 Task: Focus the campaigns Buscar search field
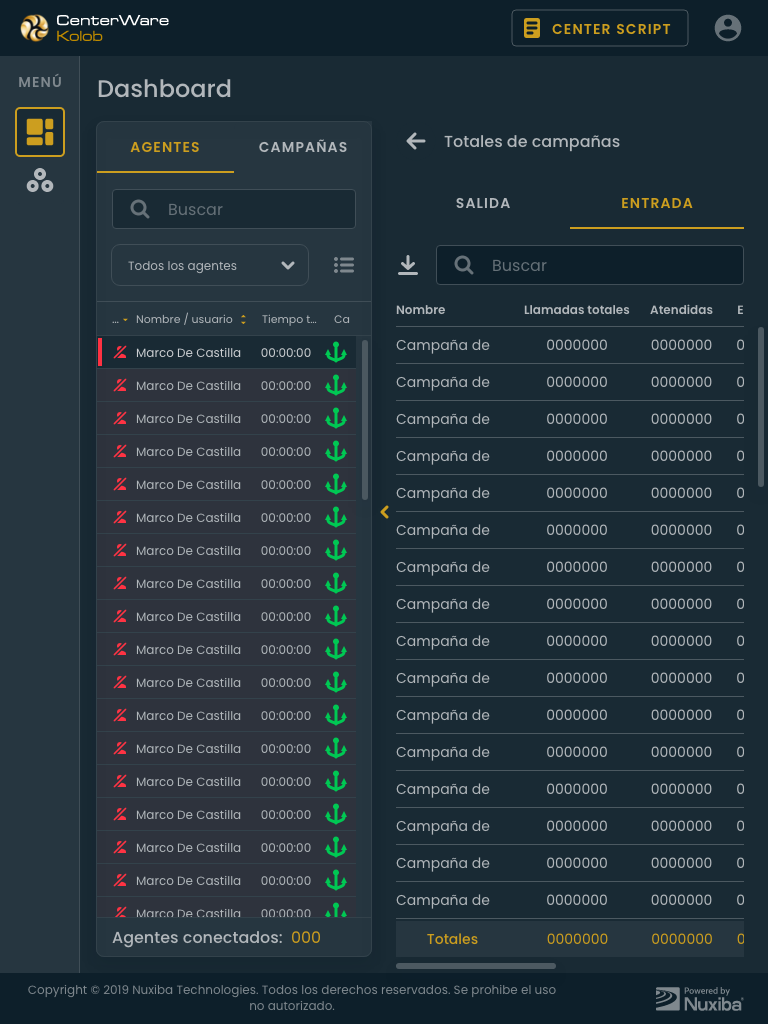(590, 265)
